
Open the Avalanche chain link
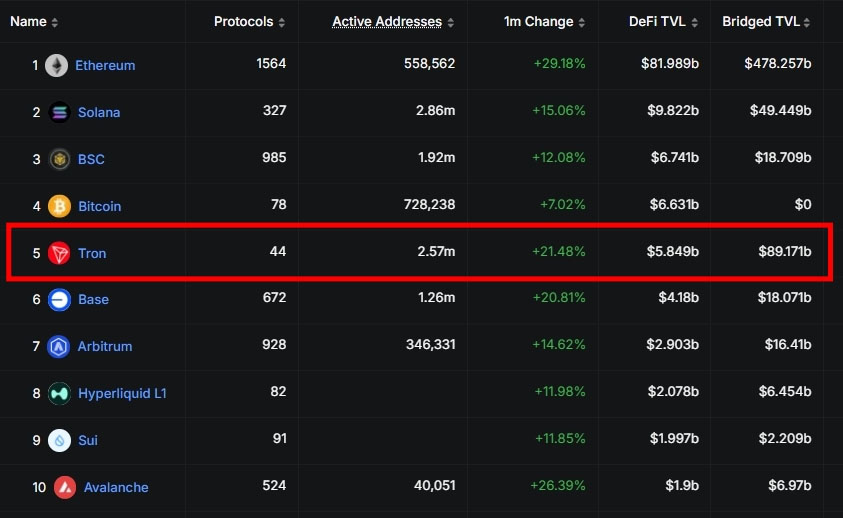click(116, 487)
